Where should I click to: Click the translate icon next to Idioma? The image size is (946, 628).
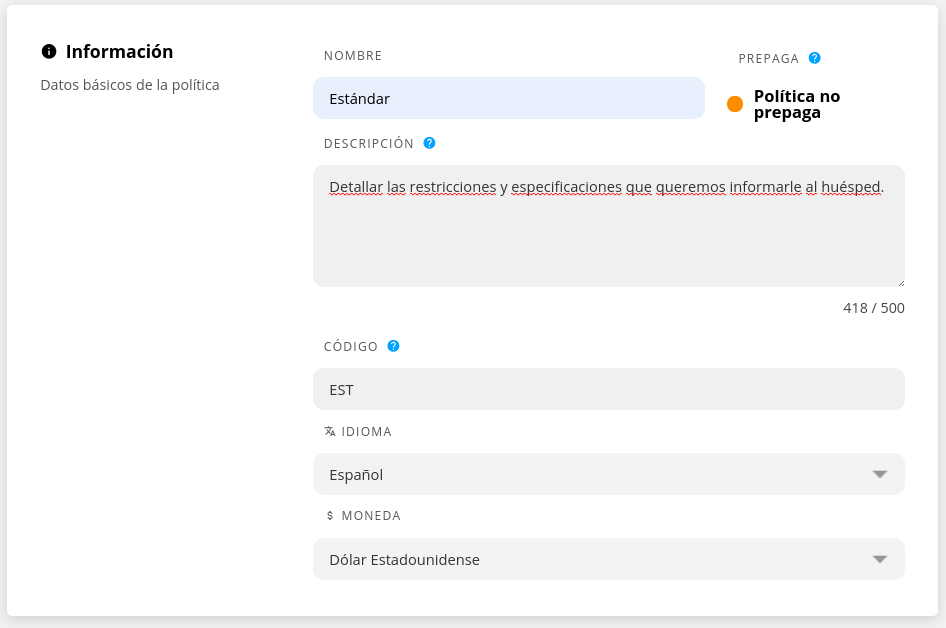(x=330, y=432)
